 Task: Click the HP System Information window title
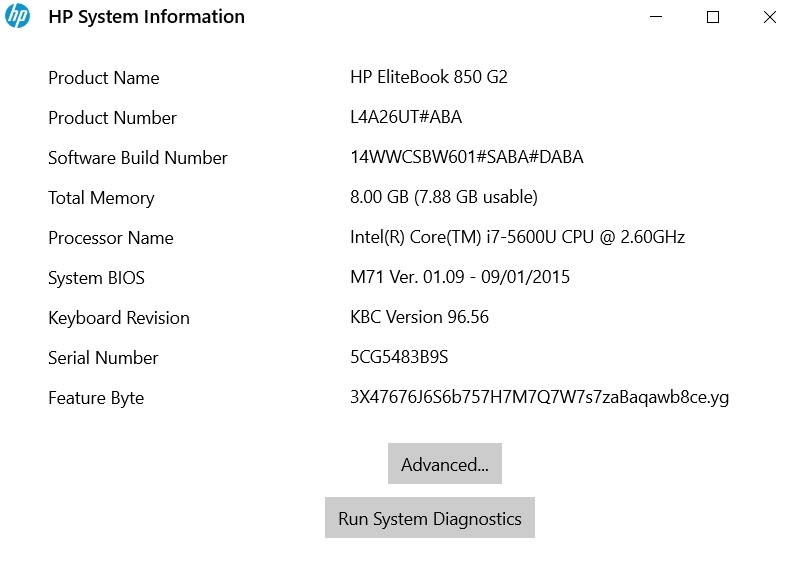(146, 17)
